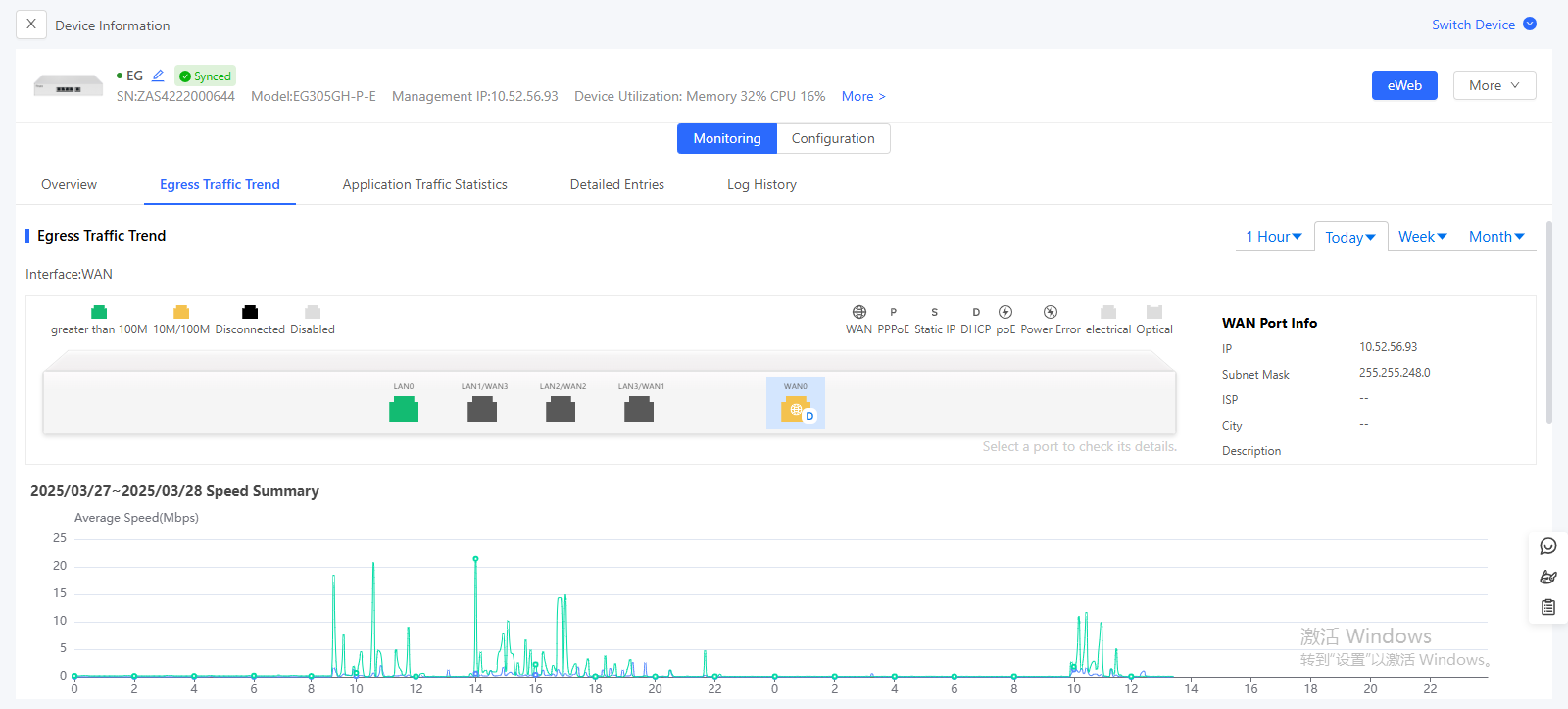This screenshot has height=709, width=1568.
Task: Select the LAN2/WAN2 port icon
Action: [x=561, y=409]
